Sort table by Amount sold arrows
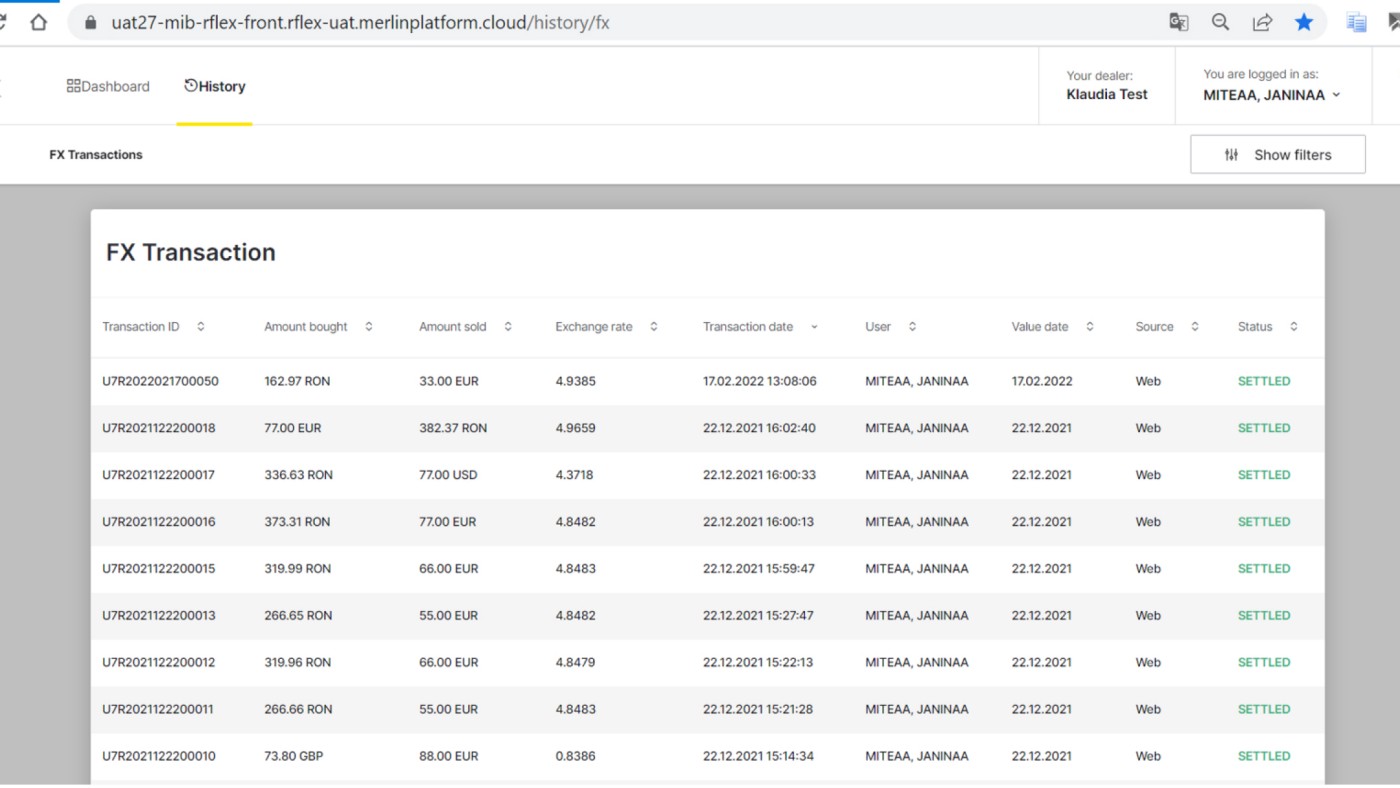1400x788 pixels. (508, 327)
